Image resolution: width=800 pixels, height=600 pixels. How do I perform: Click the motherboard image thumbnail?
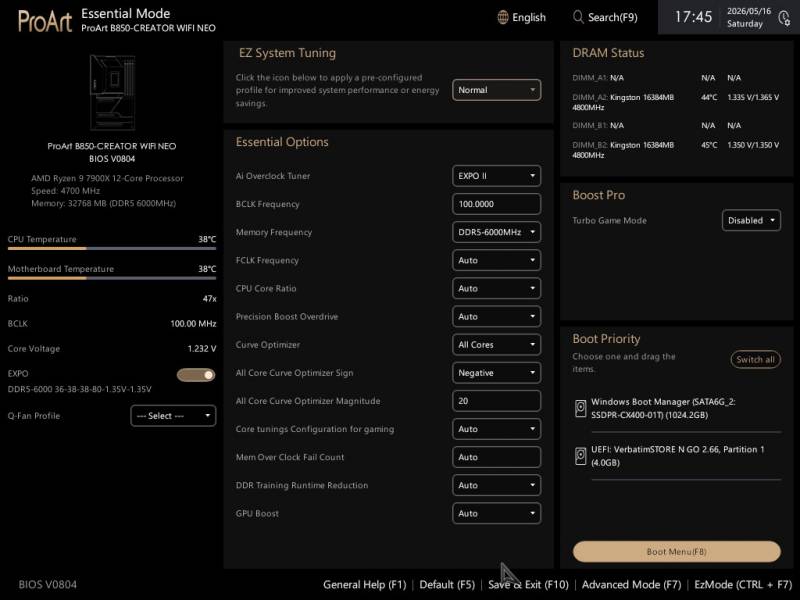tap(112, 92)
